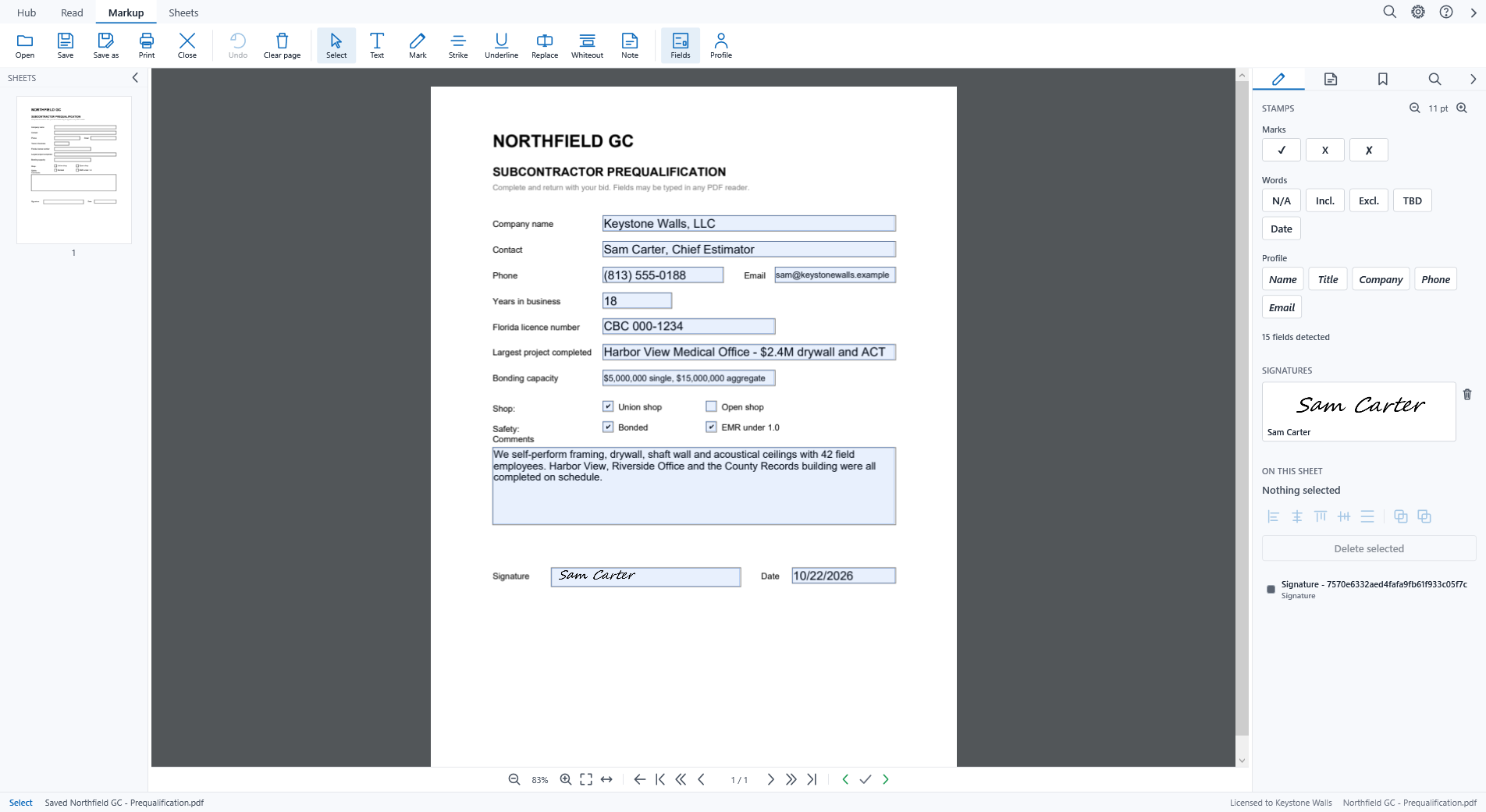
Task: Toggle the Bonded checkbox
Action: pos(608,427)
